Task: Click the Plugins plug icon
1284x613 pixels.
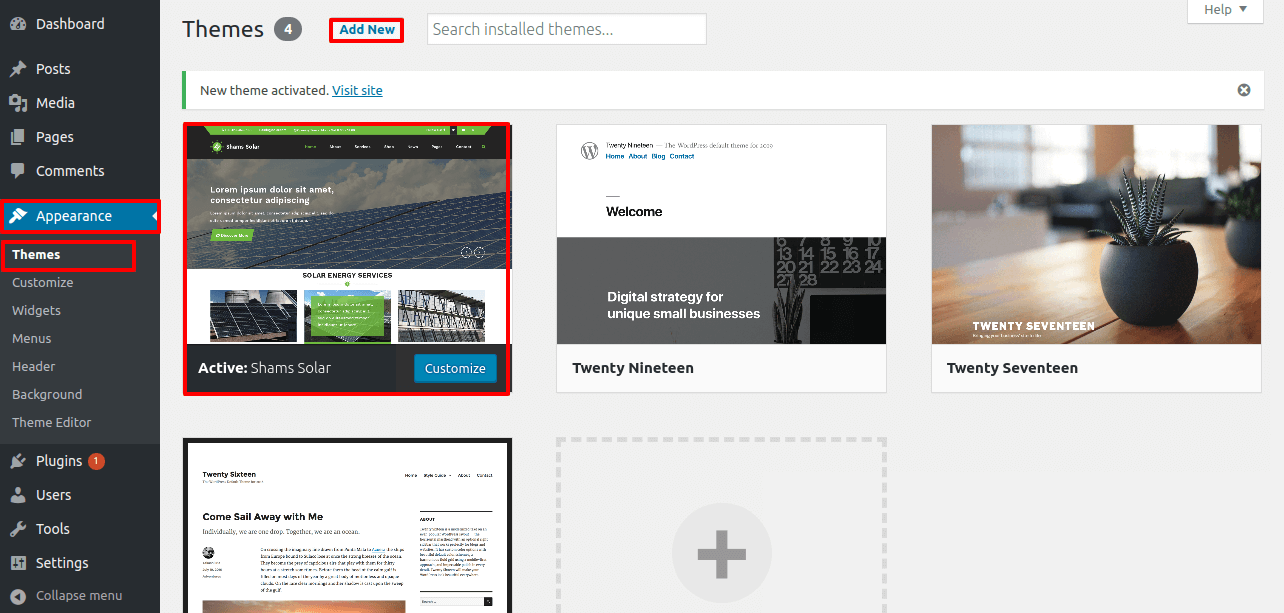Action: pyautogui.click(x=18, y=461)
